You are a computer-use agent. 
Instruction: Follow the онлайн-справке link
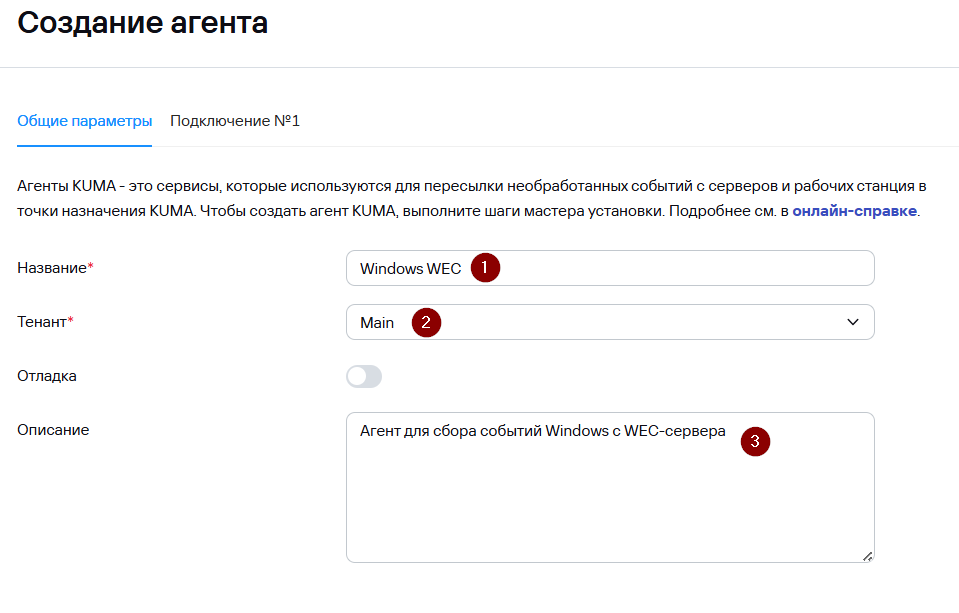point(854,212)
